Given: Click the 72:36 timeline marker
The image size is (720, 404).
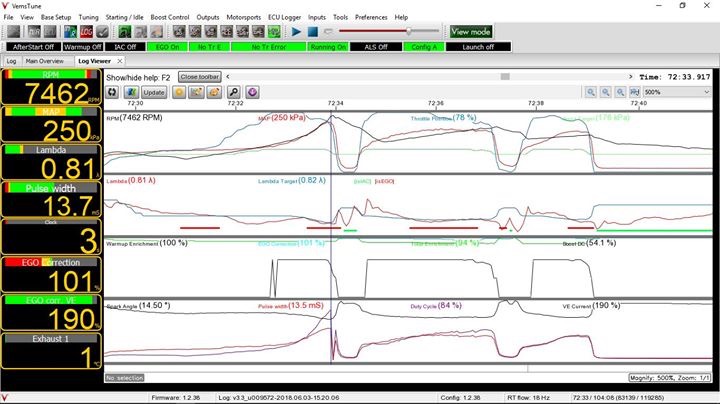Looking at the screenshot, I should tap(436, 103).
